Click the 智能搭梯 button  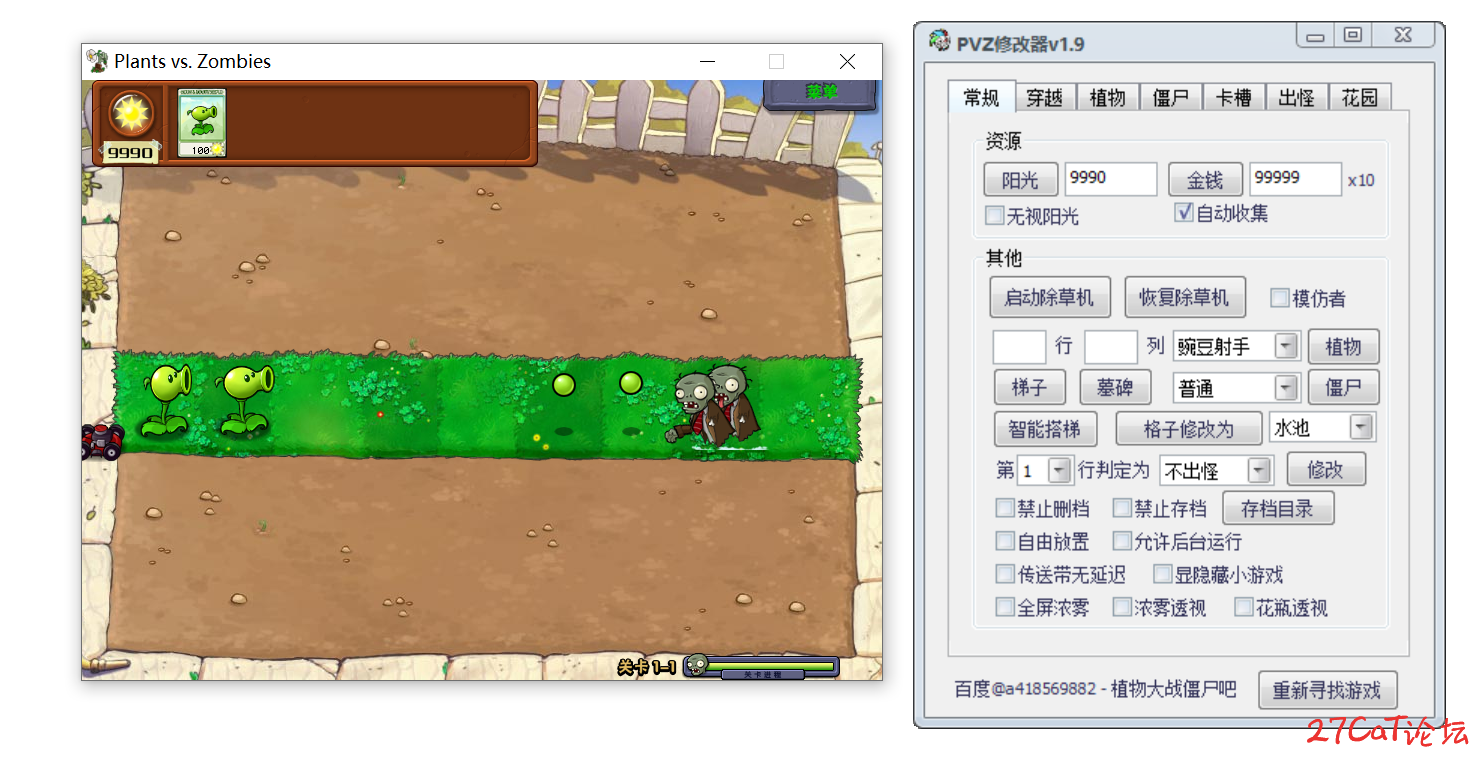pyautogui.click(x=1045, y=429)
